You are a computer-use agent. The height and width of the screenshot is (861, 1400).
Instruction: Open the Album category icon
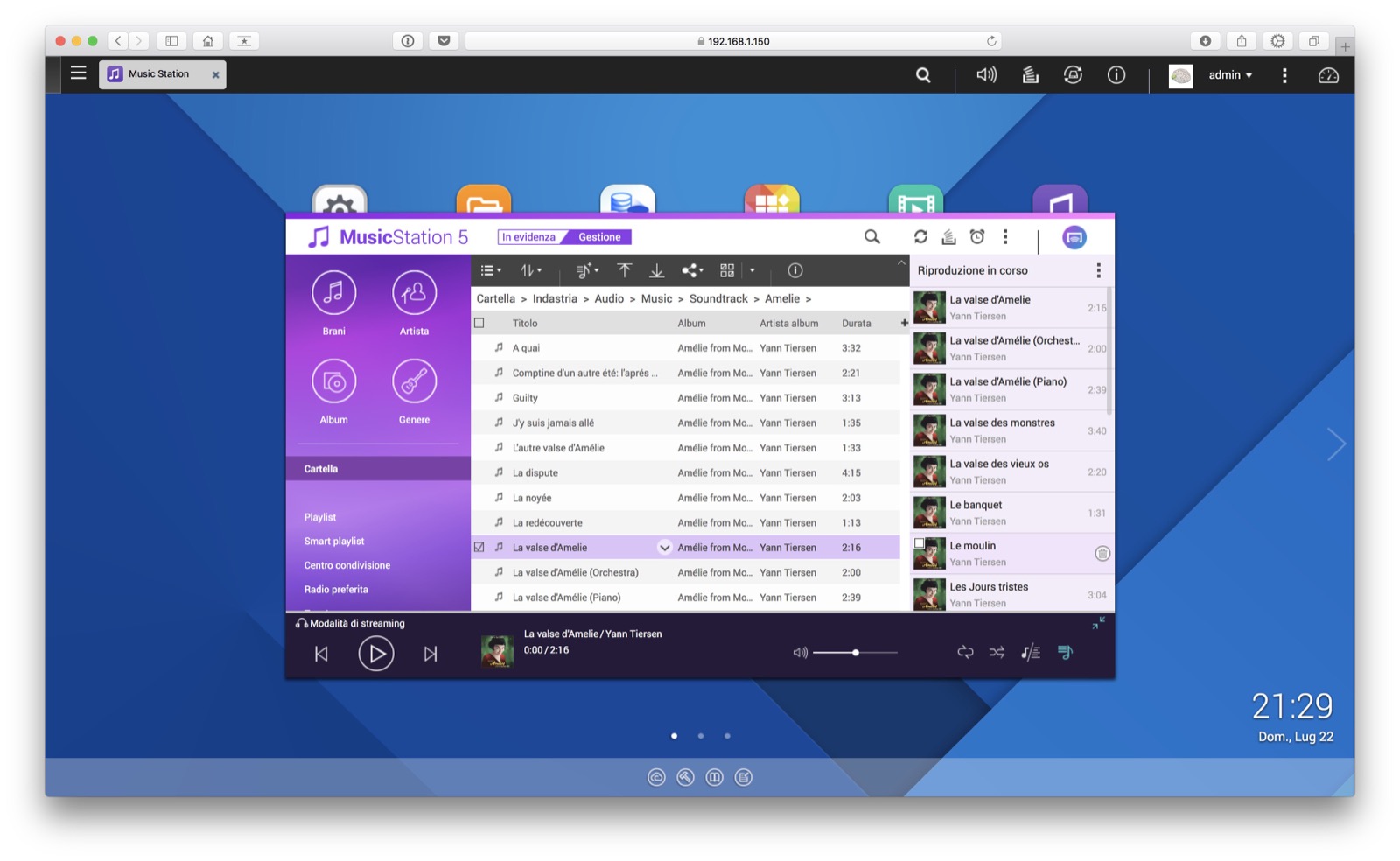[x=333, y=381]
